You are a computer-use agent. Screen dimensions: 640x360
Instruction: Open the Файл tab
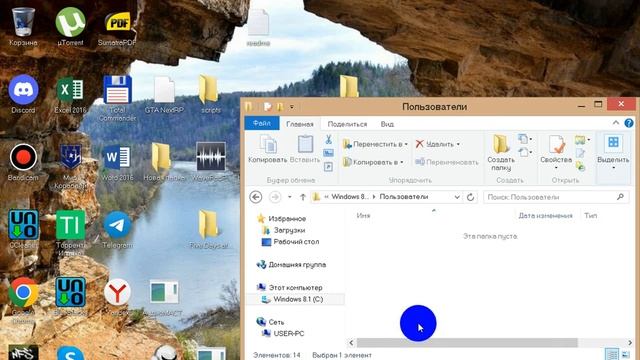262,123
